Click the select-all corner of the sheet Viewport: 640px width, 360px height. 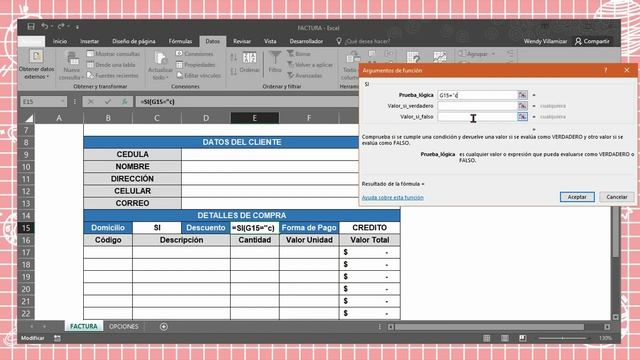coord(29,118)
